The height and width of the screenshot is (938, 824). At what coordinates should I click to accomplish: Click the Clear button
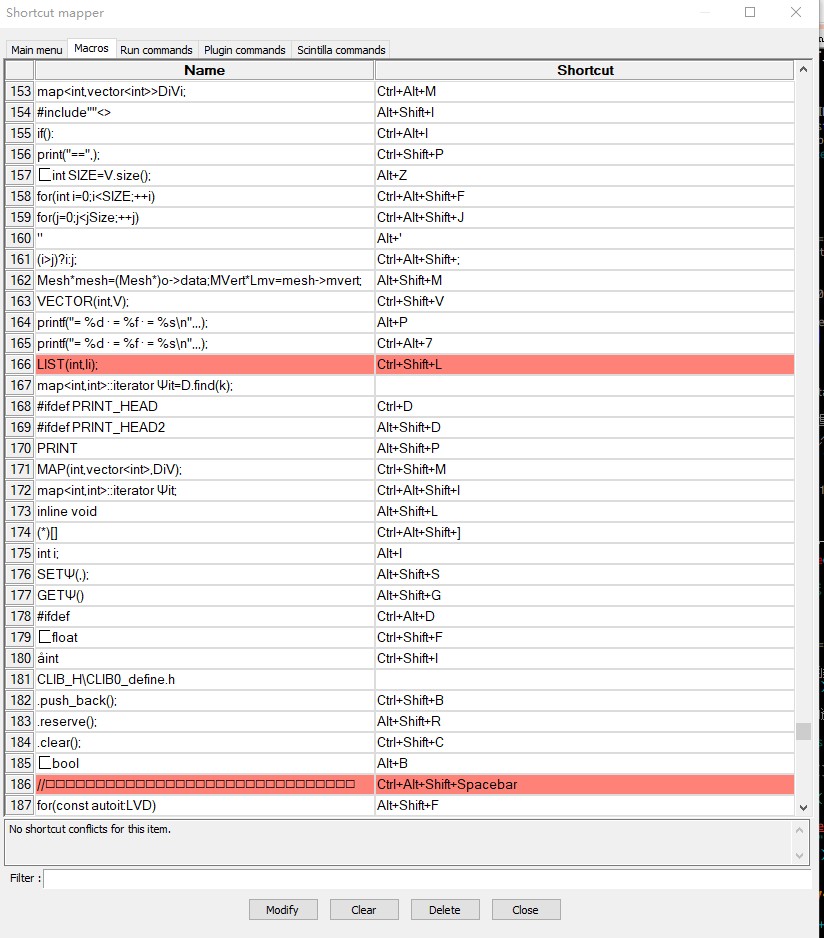[364, 909]
